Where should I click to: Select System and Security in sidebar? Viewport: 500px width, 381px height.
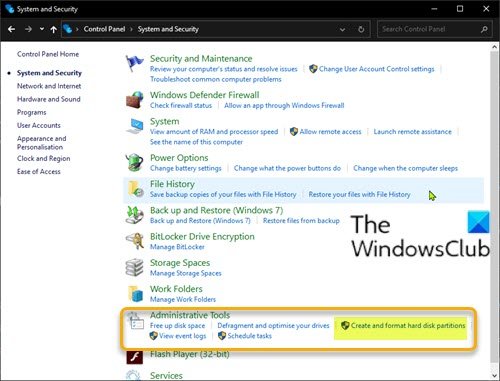pos(49,73)
